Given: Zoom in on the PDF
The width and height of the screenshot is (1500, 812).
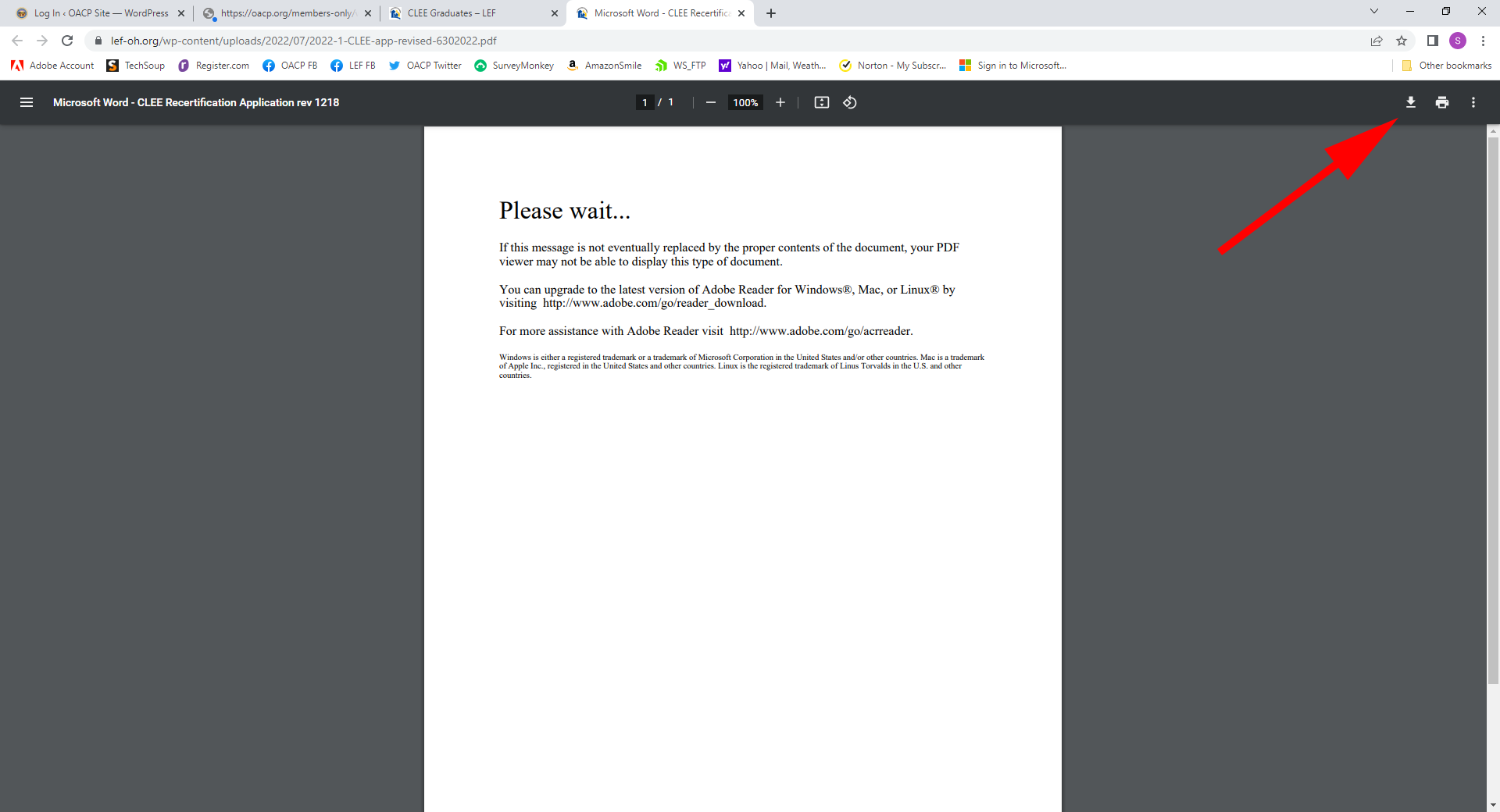Looking at the screenshot, I should click(780, 102).
